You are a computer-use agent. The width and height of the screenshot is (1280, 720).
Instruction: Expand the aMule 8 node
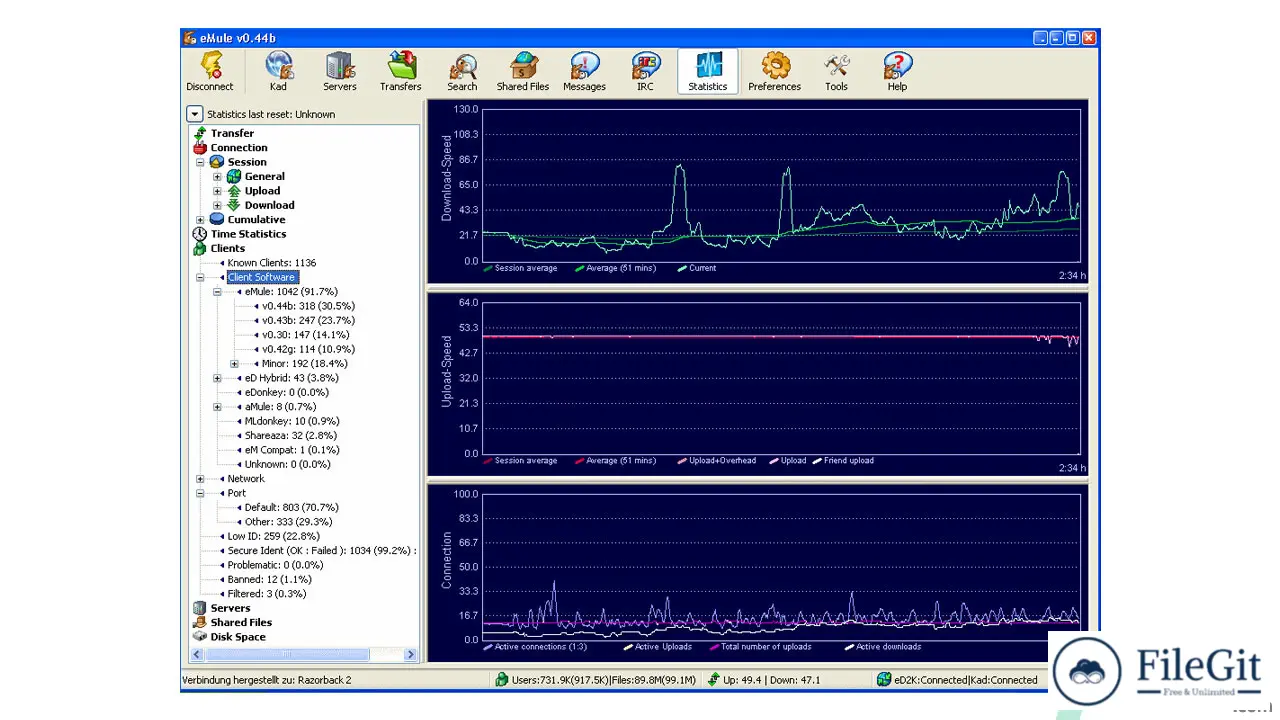pyautogui.click(x=217, y=407)
